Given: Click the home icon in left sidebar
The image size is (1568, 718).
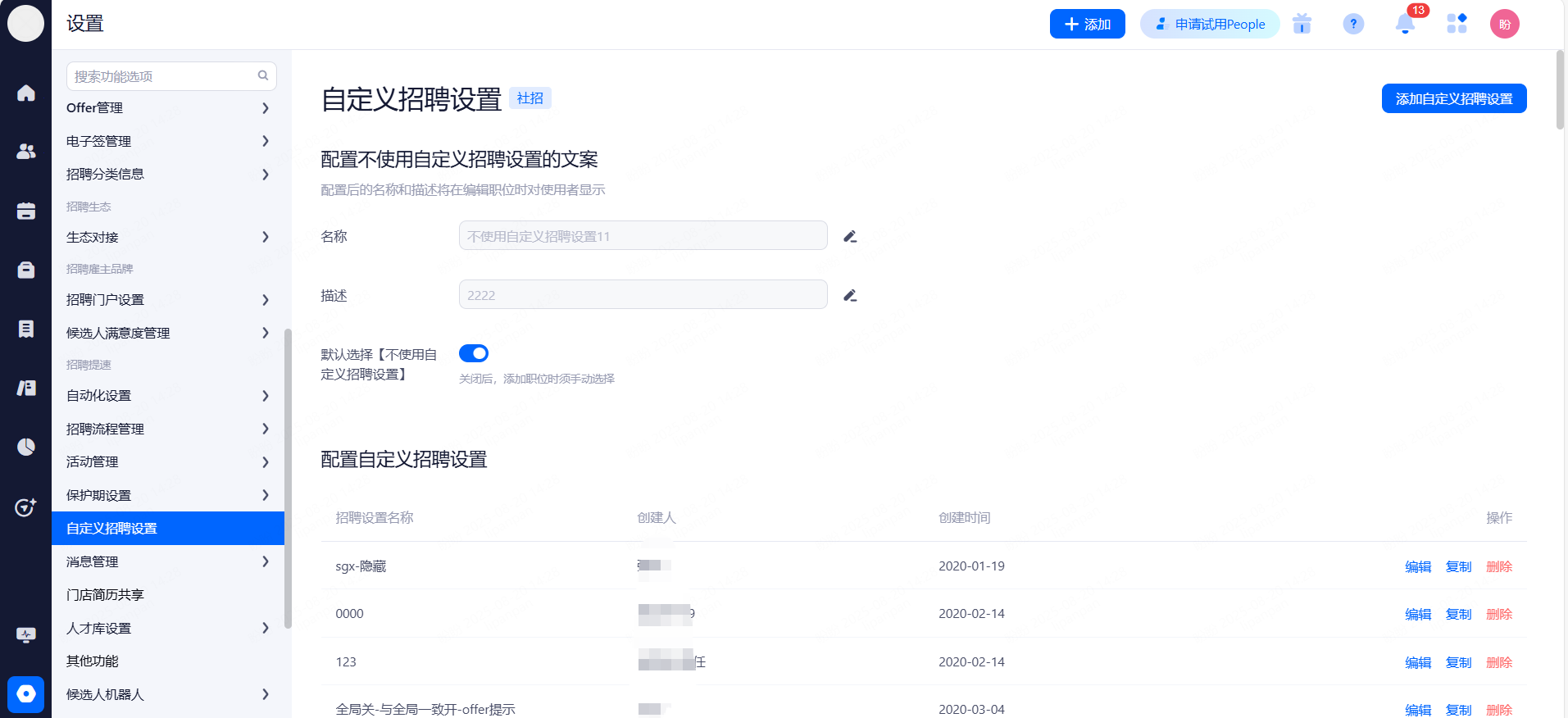Looking at the screenshot, I should click(x=26, y=93).
